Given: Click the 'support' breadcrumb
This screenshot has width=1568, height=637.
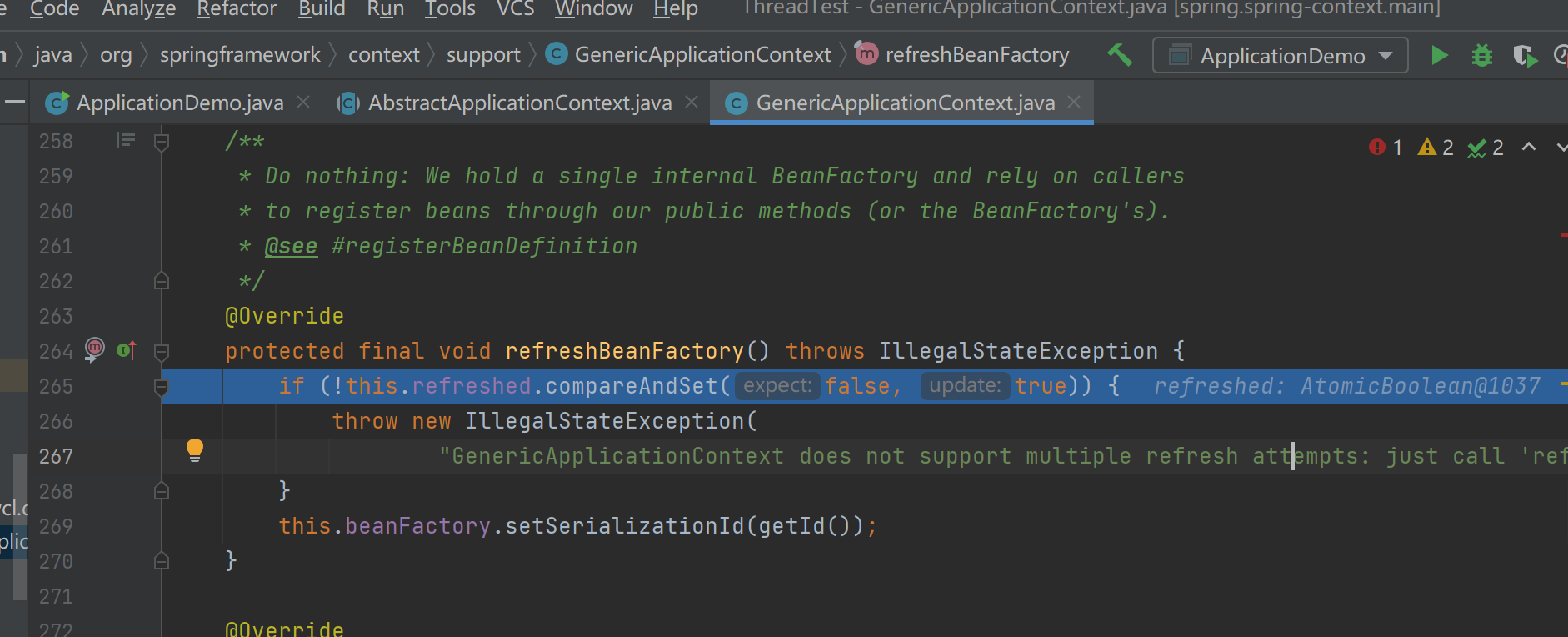Looking at the screenshot, I should 483,55.
